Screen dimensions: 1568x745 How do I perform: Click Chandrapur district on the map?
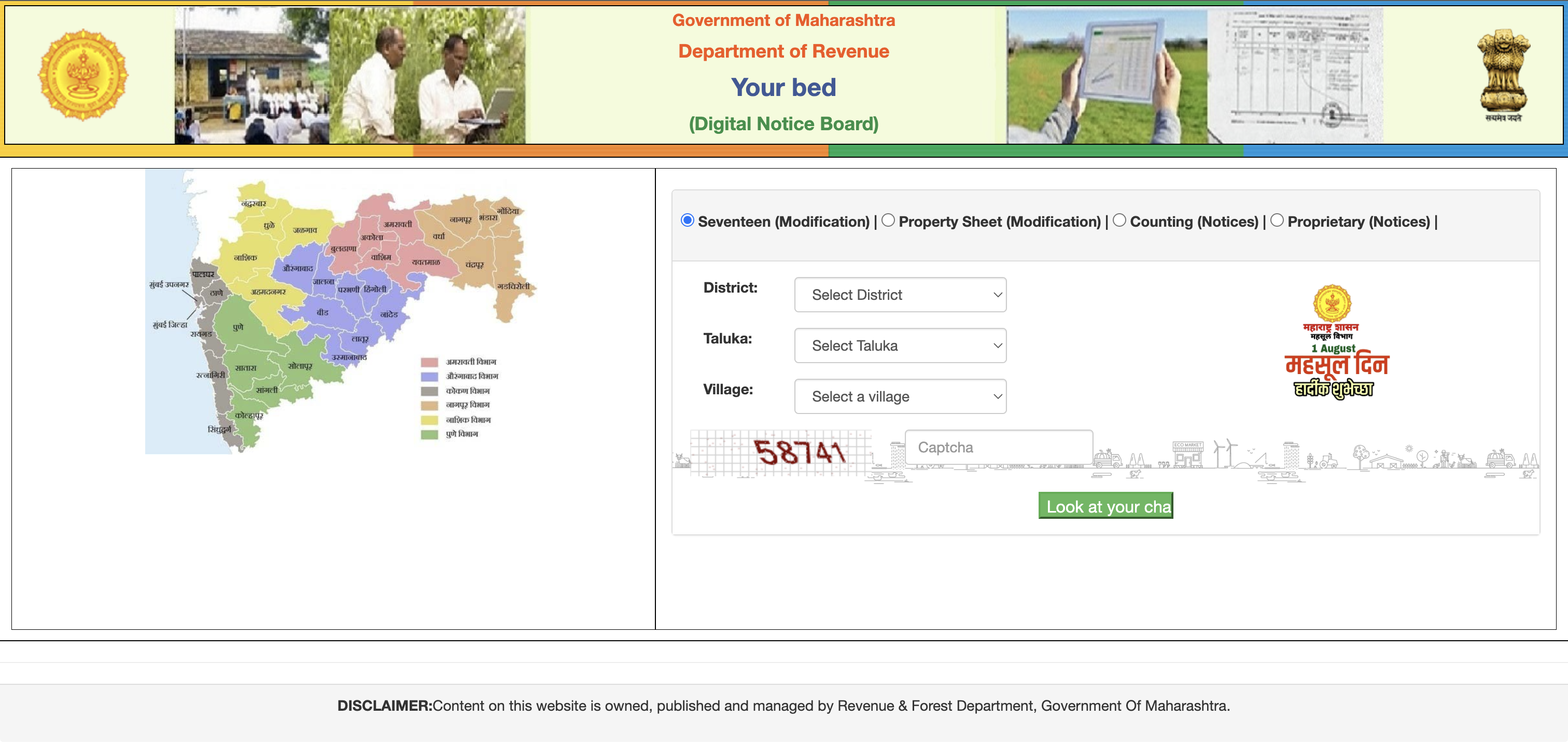474,265
